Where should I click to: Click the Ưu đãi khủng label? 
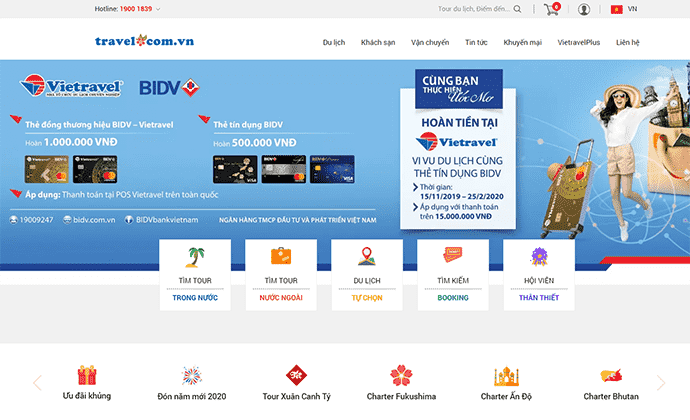tap(87, 396)
